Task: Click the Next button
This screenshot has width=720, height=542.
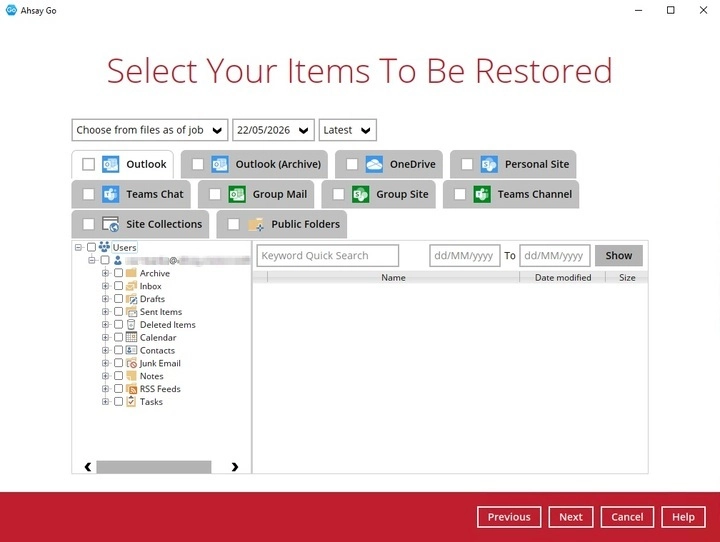Action: tap(571, 517)
